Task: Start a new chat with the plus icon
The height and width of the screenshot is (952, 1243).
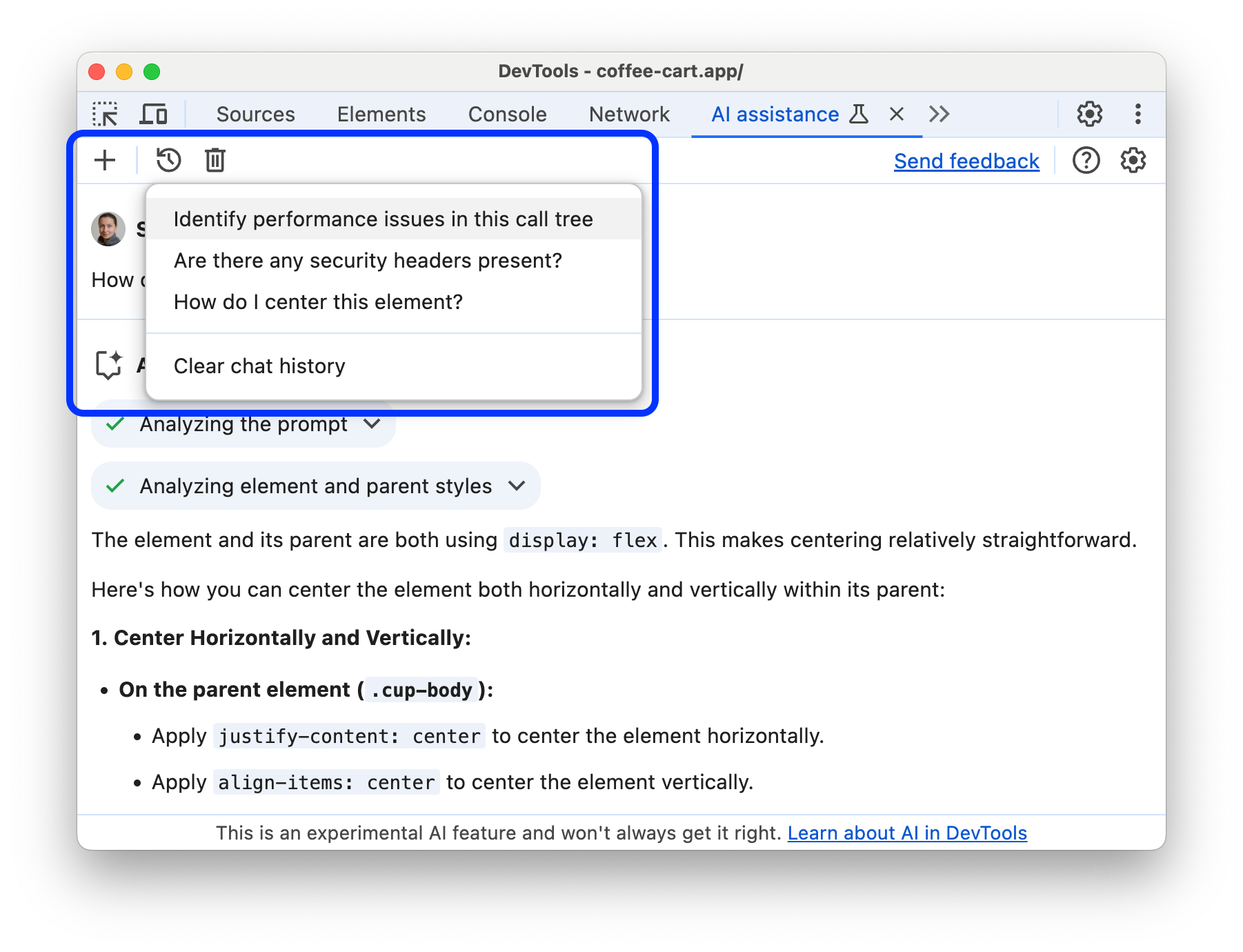Action: 105,160
